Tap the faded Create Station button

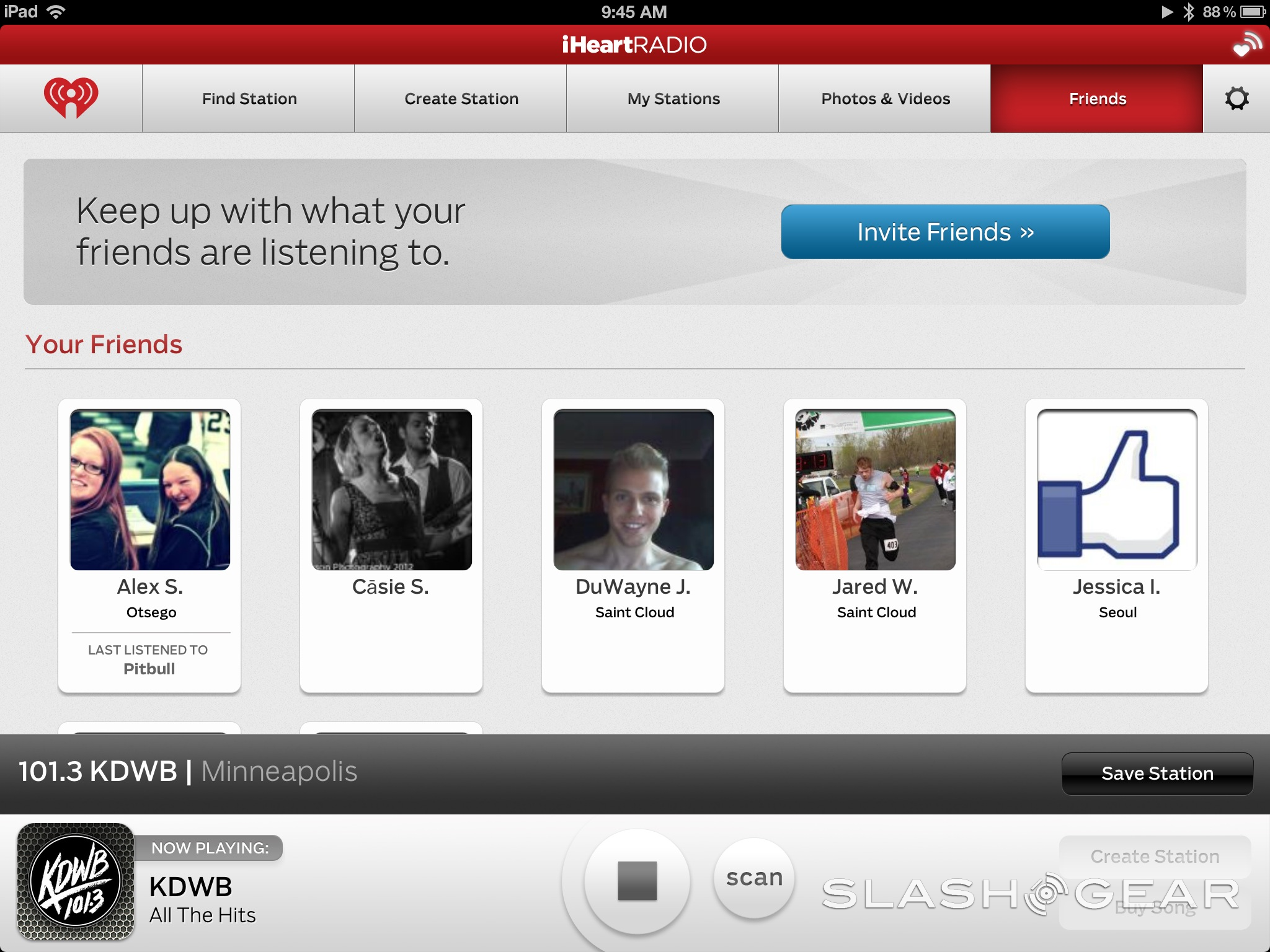[1155, 856]
